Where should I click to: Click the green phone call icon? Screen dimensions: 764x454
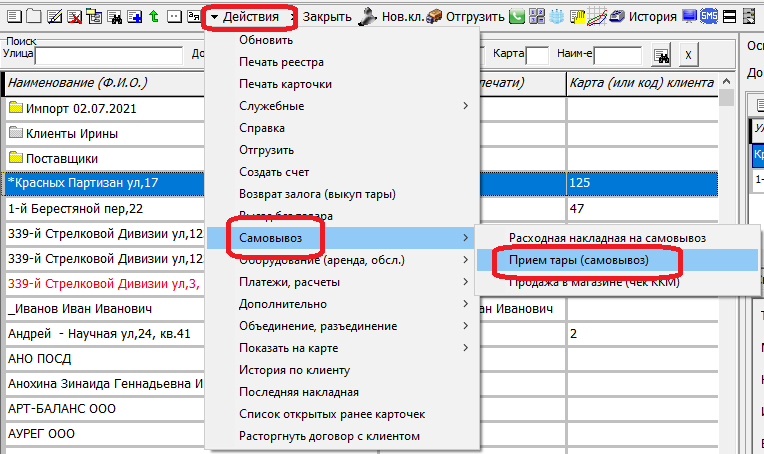coord(516,16)
